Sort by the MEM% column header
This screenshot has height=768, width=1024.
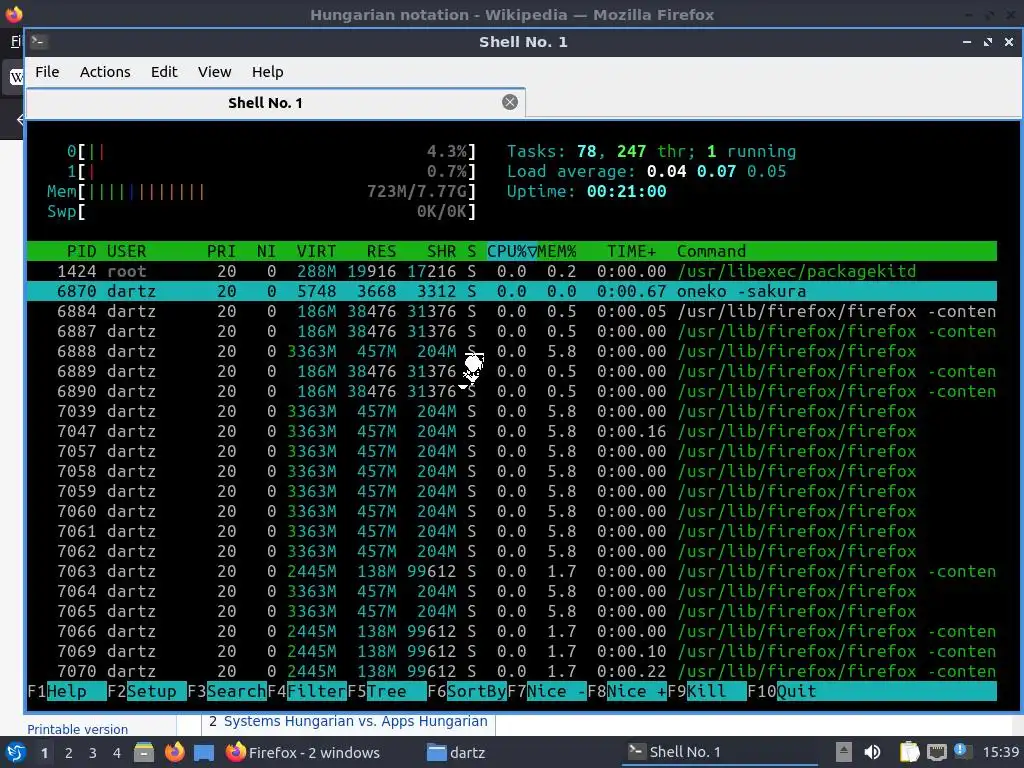point(557,251)
